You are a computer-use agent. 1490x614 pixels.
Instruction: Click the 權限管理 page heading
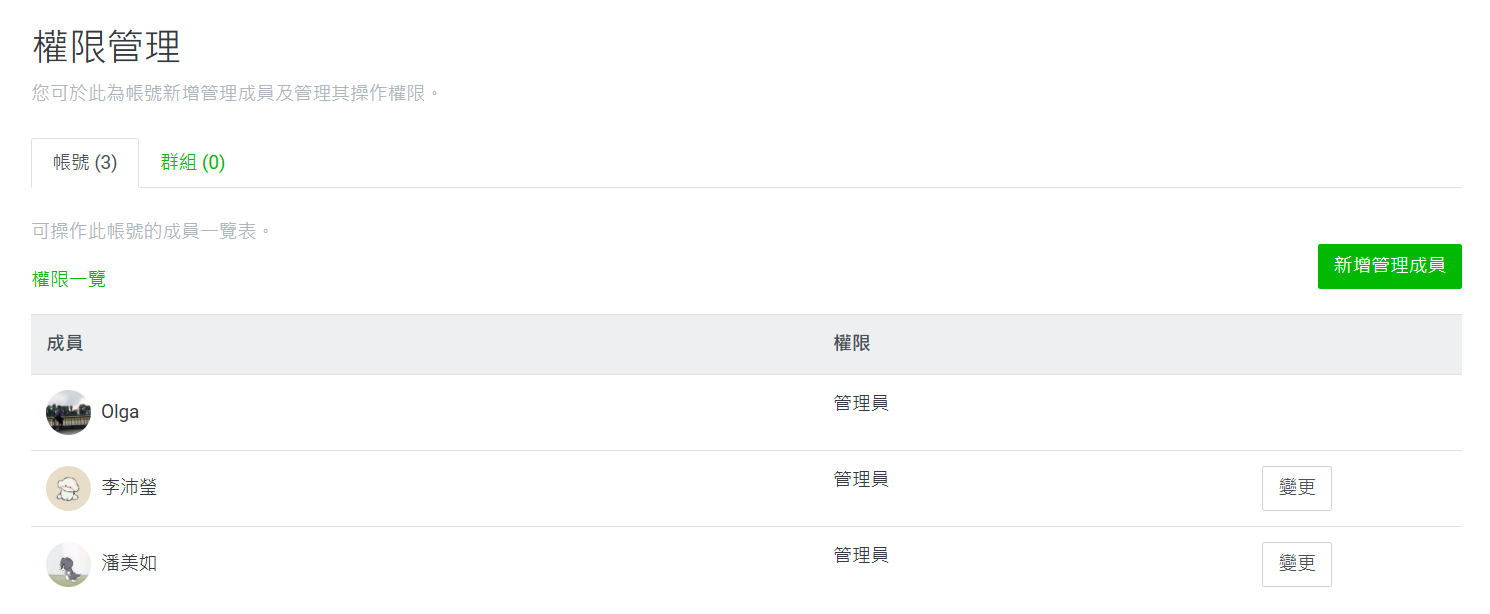(106, 47)
